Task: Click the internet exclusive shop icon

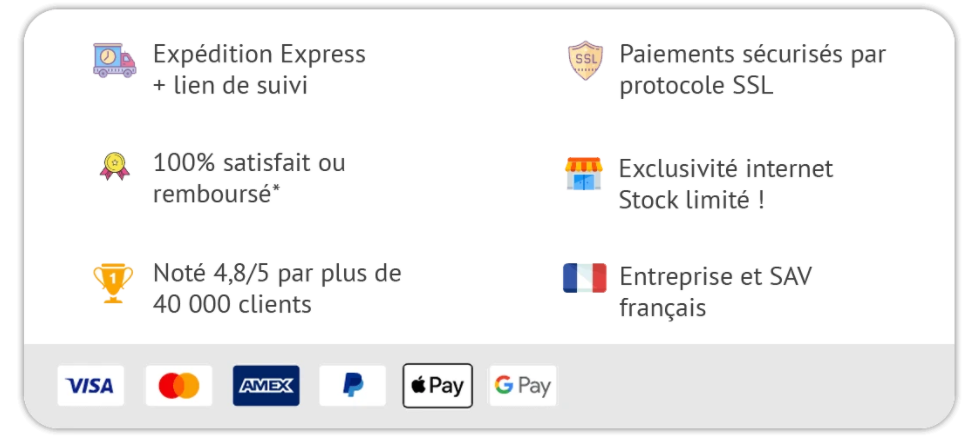Action: click(584, 174)
